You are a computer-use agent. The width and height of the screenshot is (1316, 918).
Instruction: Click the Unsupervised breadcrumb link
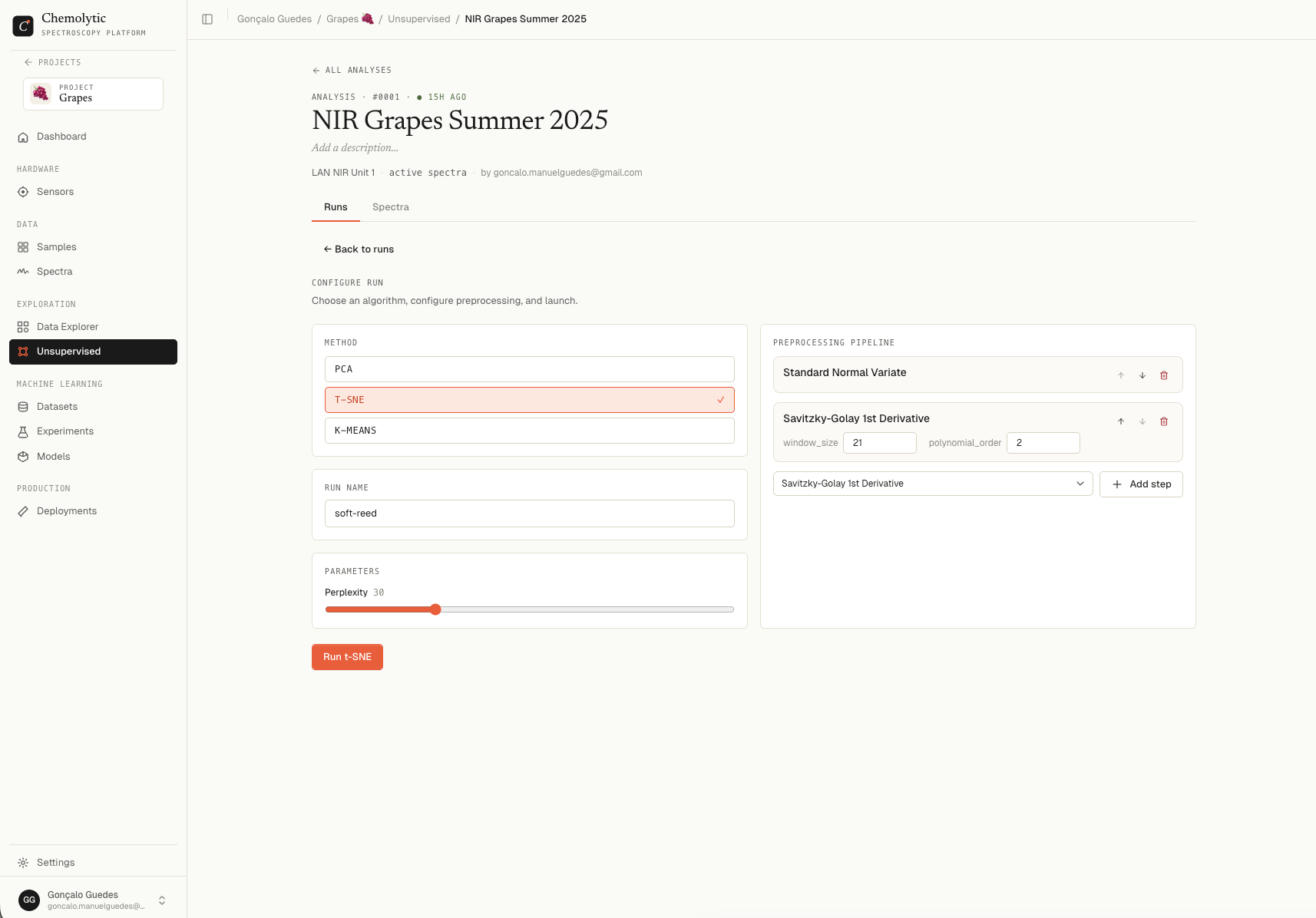(419, 19)
